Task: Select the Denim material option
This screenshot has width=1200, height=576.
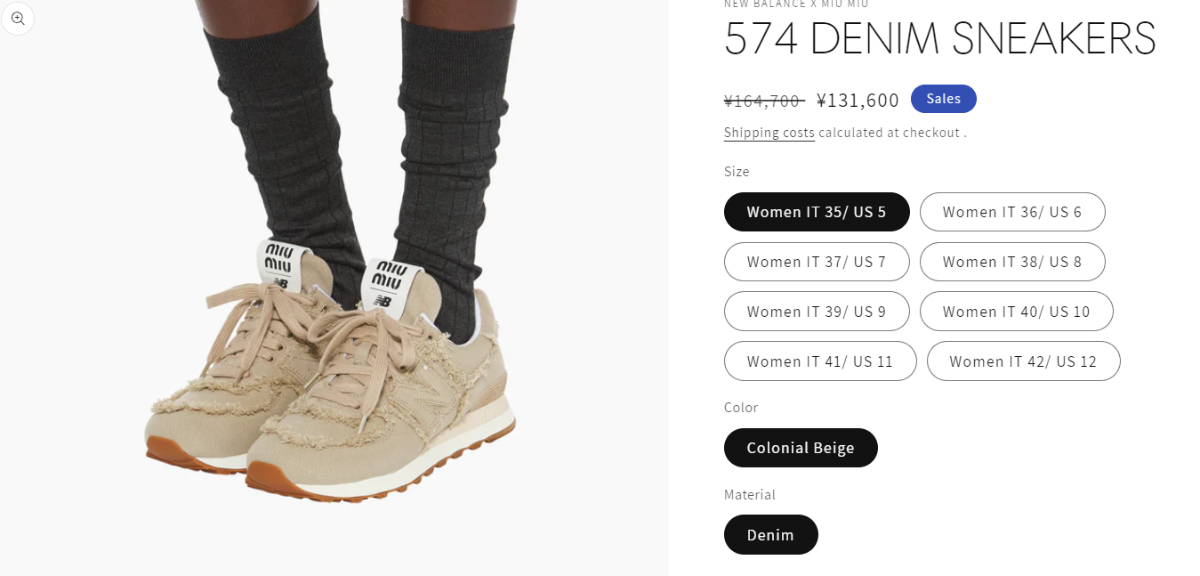Action: [x=771, y=534]
